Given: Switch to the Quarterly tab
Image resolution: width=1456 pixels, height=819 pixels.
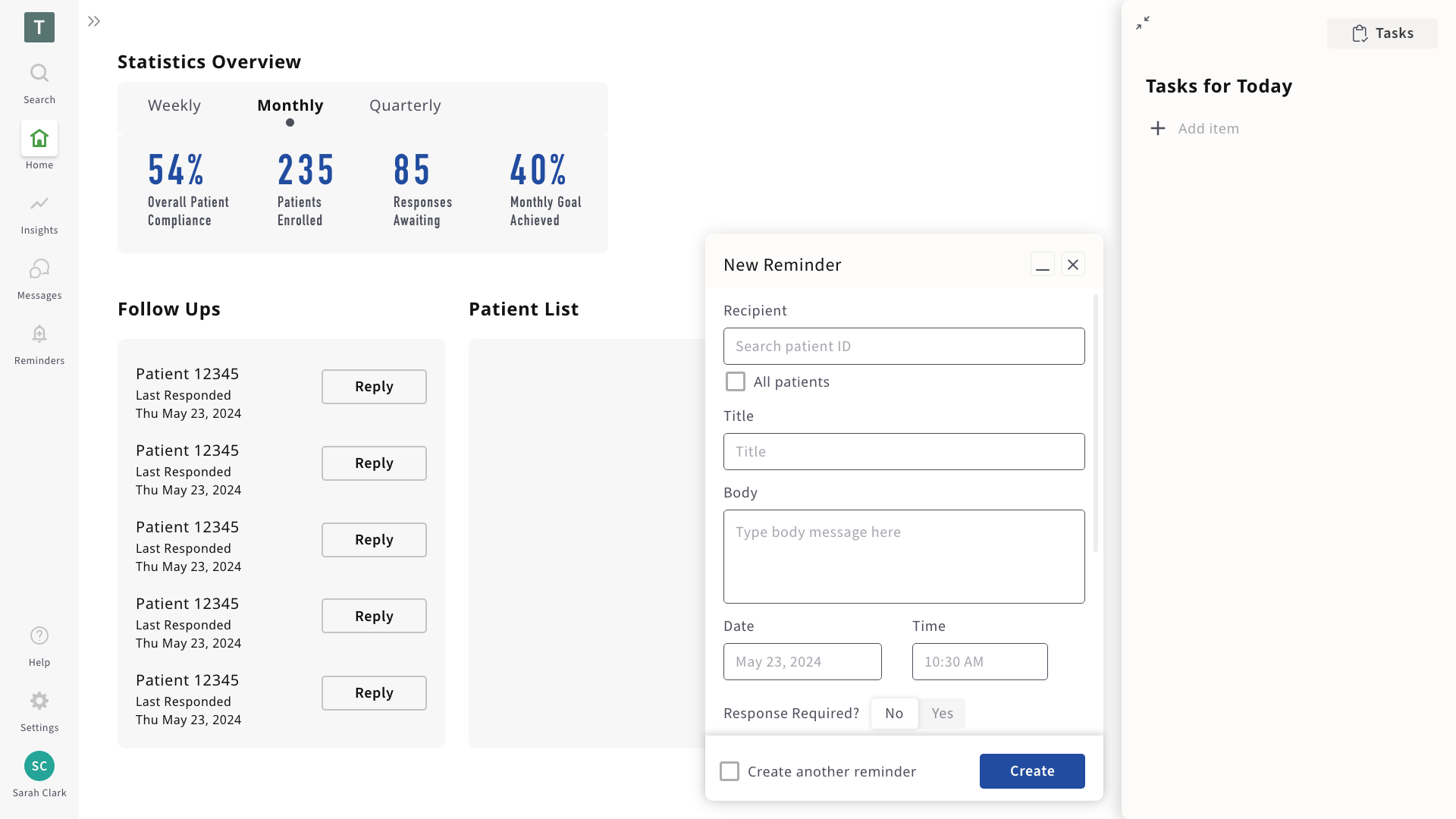Looking at the screenshot, I should 405,105.
